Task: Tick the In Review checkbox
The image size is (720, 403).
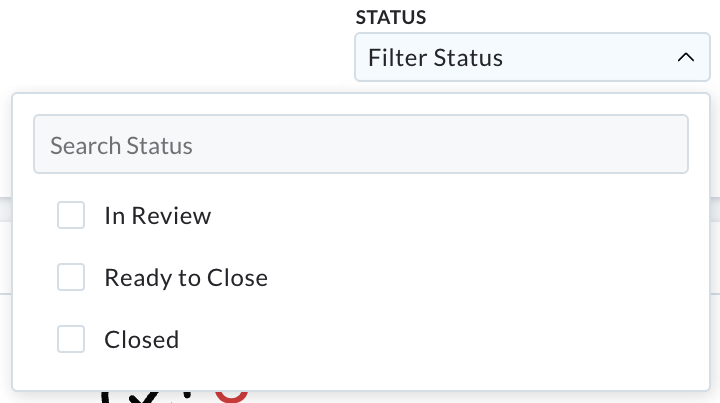Action: pyautogui.click(x=71, y=215)
